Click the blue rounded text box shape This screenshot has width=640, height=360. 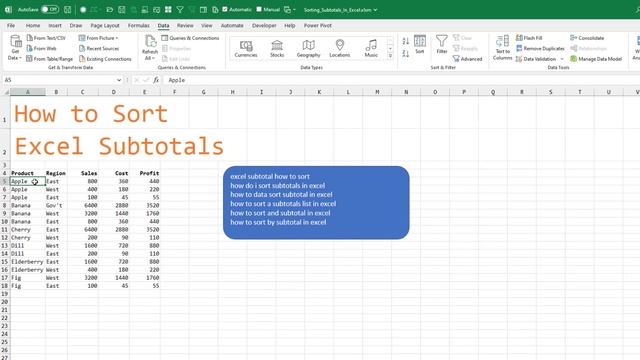tap(316, 202)
